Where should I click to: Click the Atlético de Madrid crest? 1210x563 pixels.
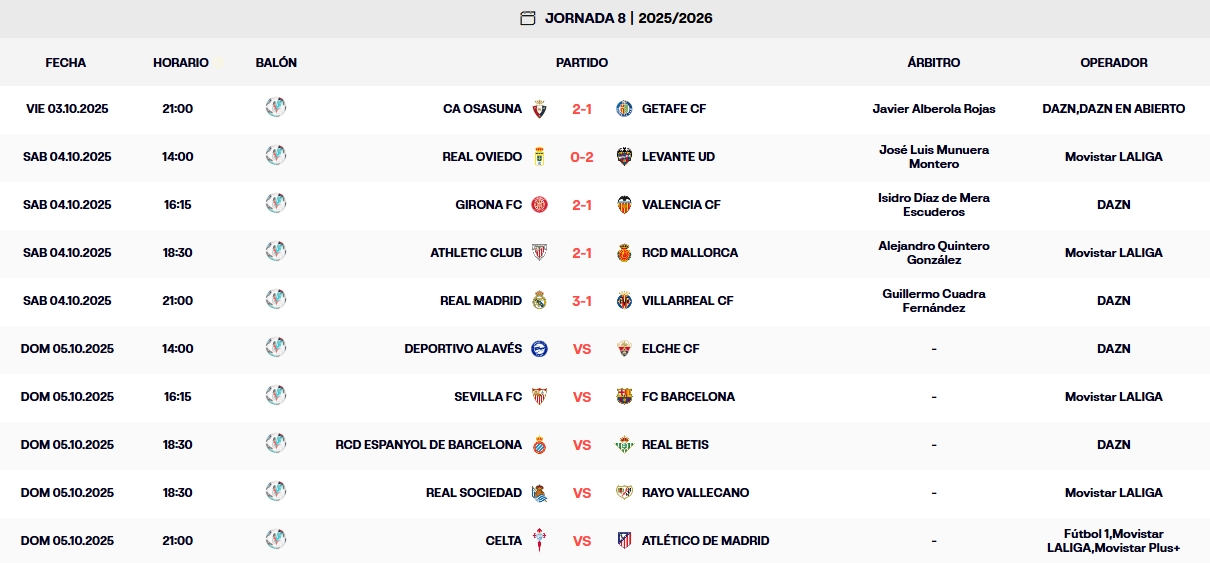(x=625, y=541)
